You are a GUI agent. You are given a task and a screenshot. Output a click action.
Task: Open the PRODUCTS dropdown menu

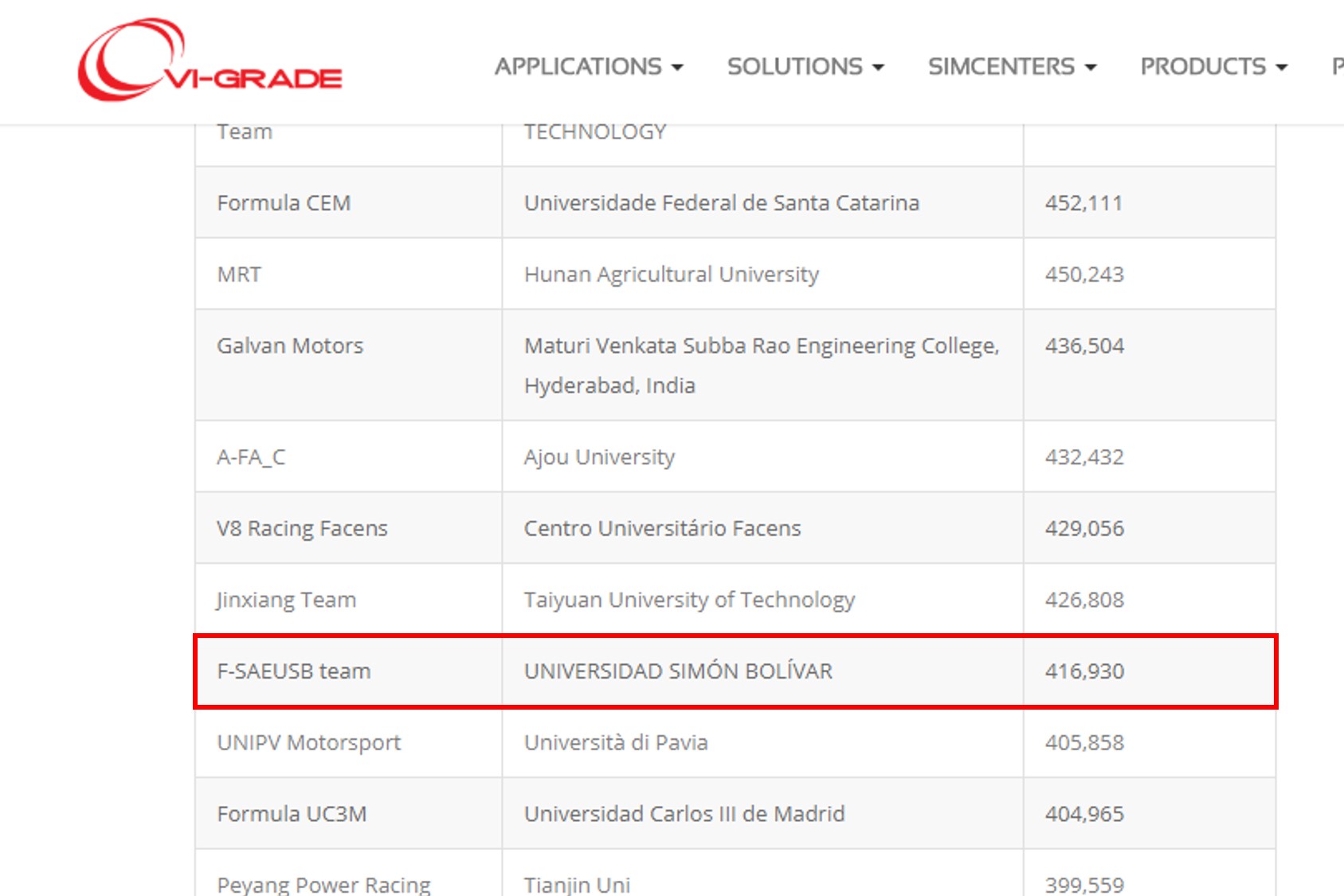pos(1213,66)
